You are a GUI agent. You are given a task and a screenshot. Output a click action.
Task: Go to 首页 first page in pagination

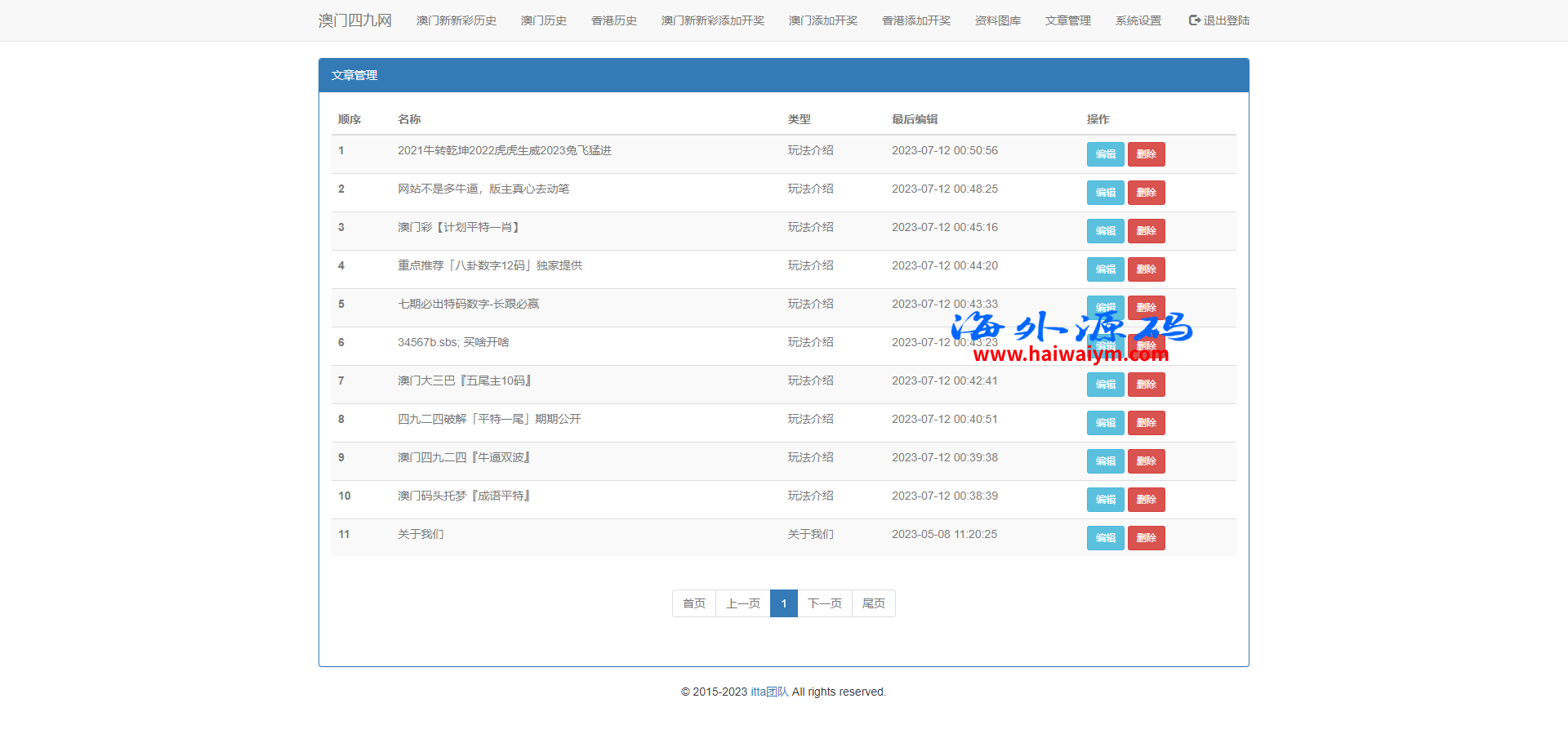tap(693, 603)
